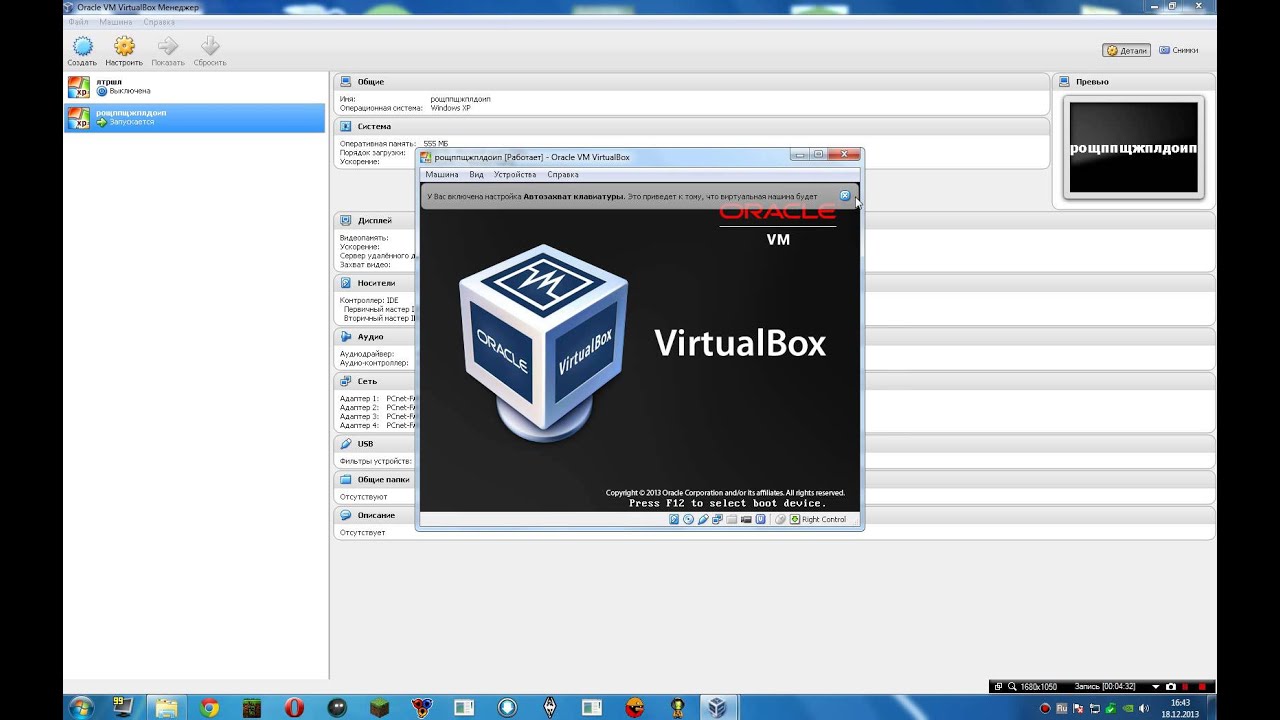Open Файл menu in VirtualBox Manager
The height and width of the screenshot is (720, 1280).
click(78, 21)
